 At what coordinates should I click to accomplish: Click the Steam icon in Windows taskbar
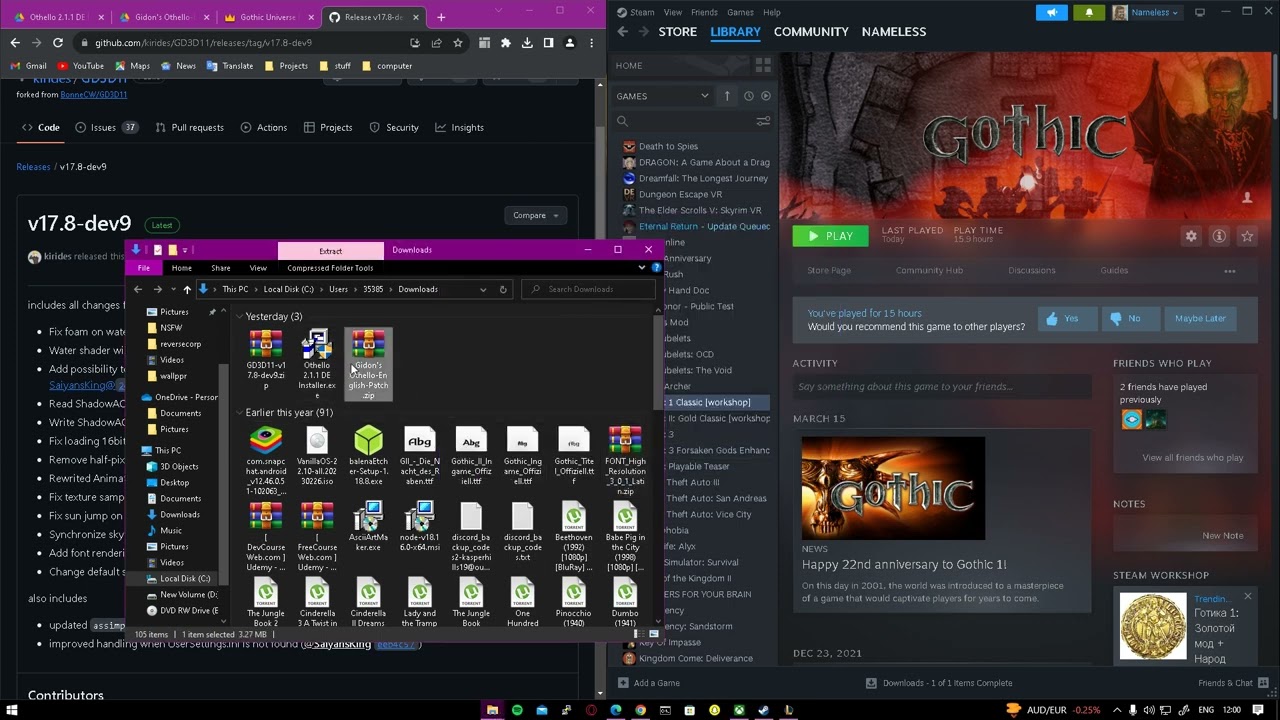(x=764, y=710)
